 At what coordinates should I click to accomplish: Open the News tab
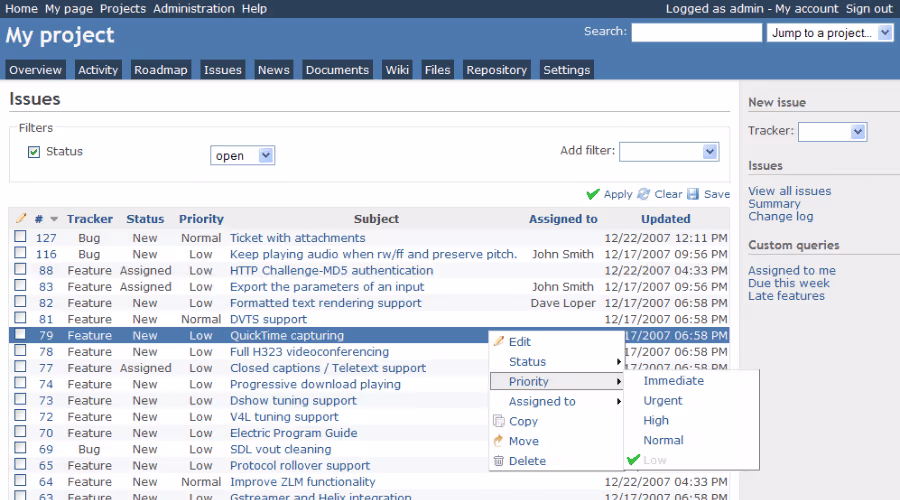[x=273, y=70]
